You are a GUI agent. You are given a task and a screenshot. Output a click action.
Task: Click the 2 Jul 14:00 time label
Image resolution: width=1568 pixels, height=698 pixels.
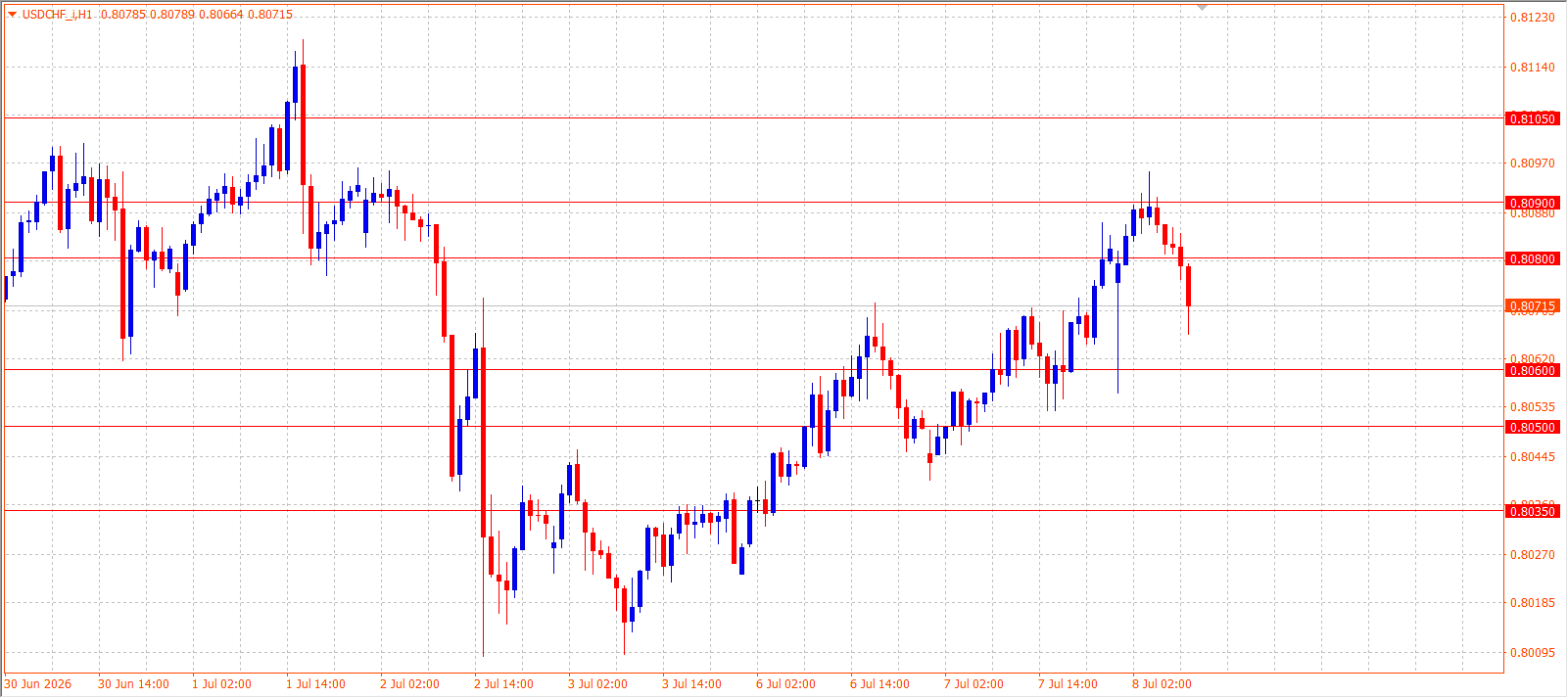(x=503, y=684)
